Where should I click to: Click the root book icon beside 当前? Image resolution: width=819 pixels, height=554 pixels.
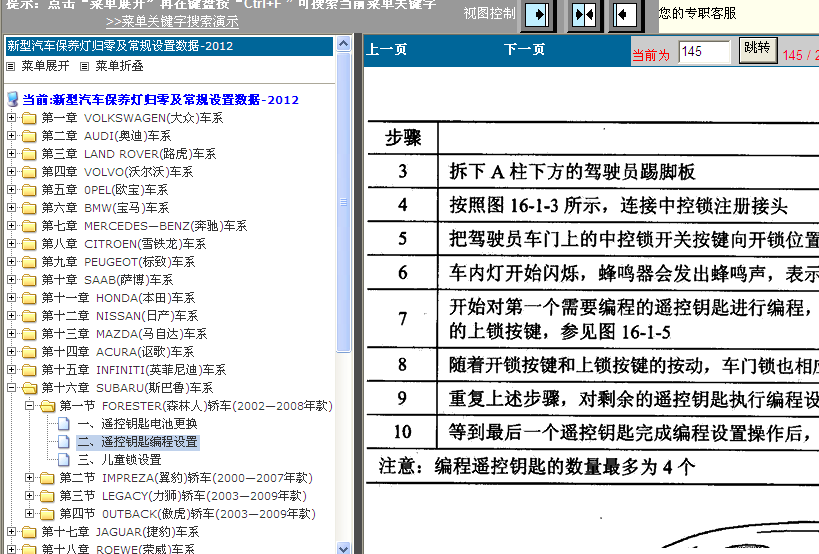(x=12, y=100)
